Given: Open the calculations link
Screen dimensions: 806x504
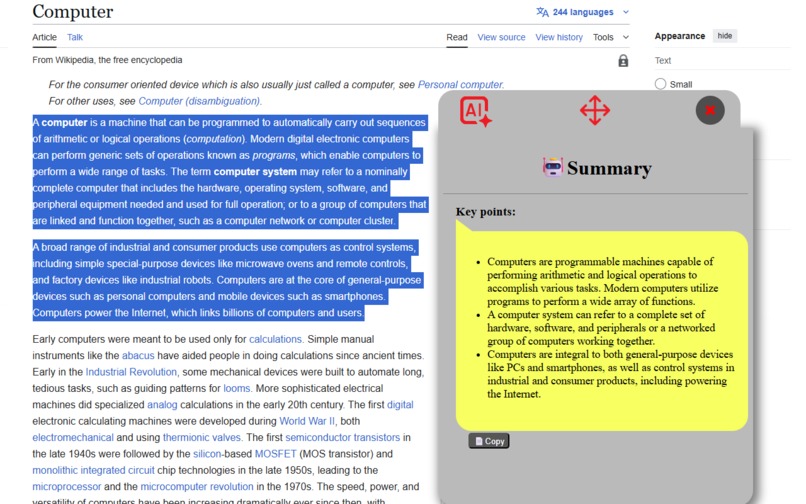Looking at the screenshot, I should 276,339.
